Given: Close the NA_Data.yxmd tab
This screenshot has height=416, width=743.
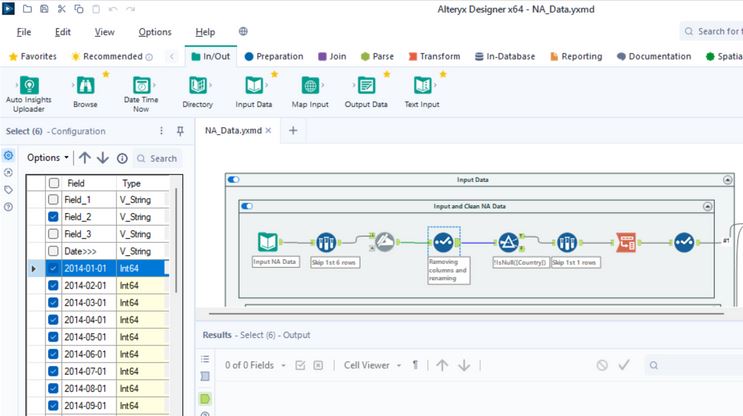Looking at the screenshot, I should pos(268,130).
